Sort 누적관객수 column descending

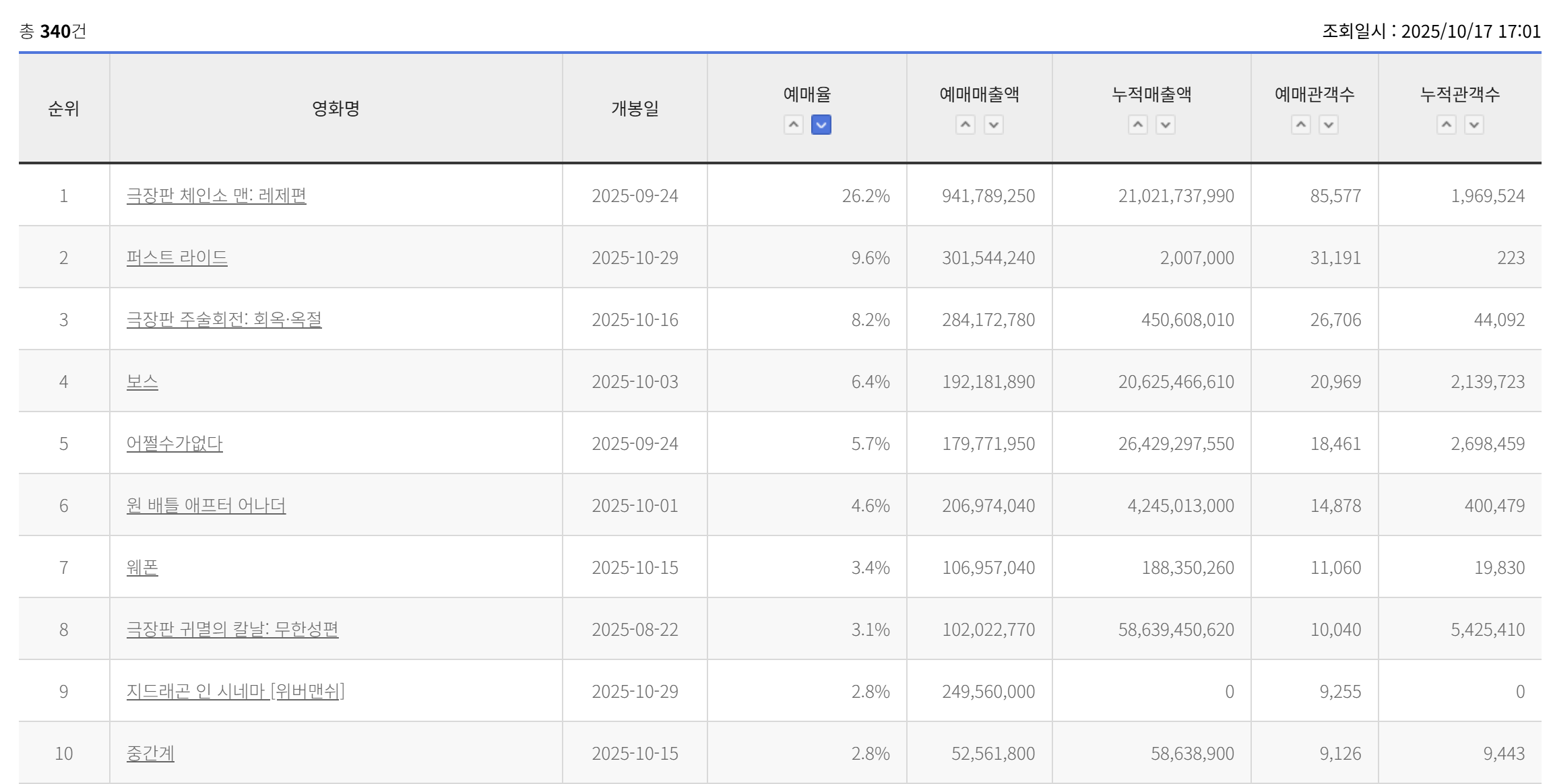1474,125
